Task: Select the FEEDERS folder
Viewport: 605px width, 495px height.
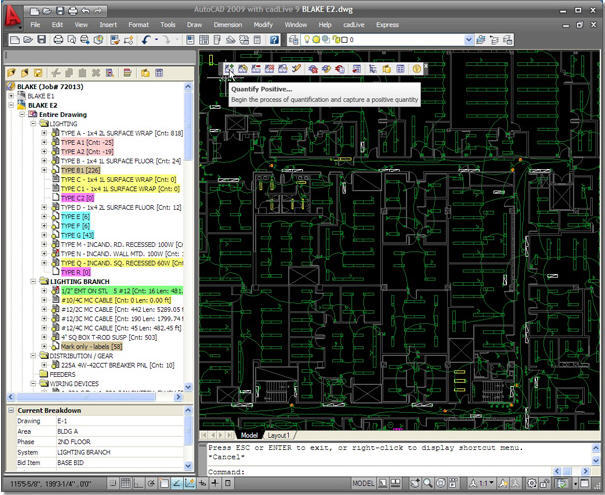Action: coord(63,374)
